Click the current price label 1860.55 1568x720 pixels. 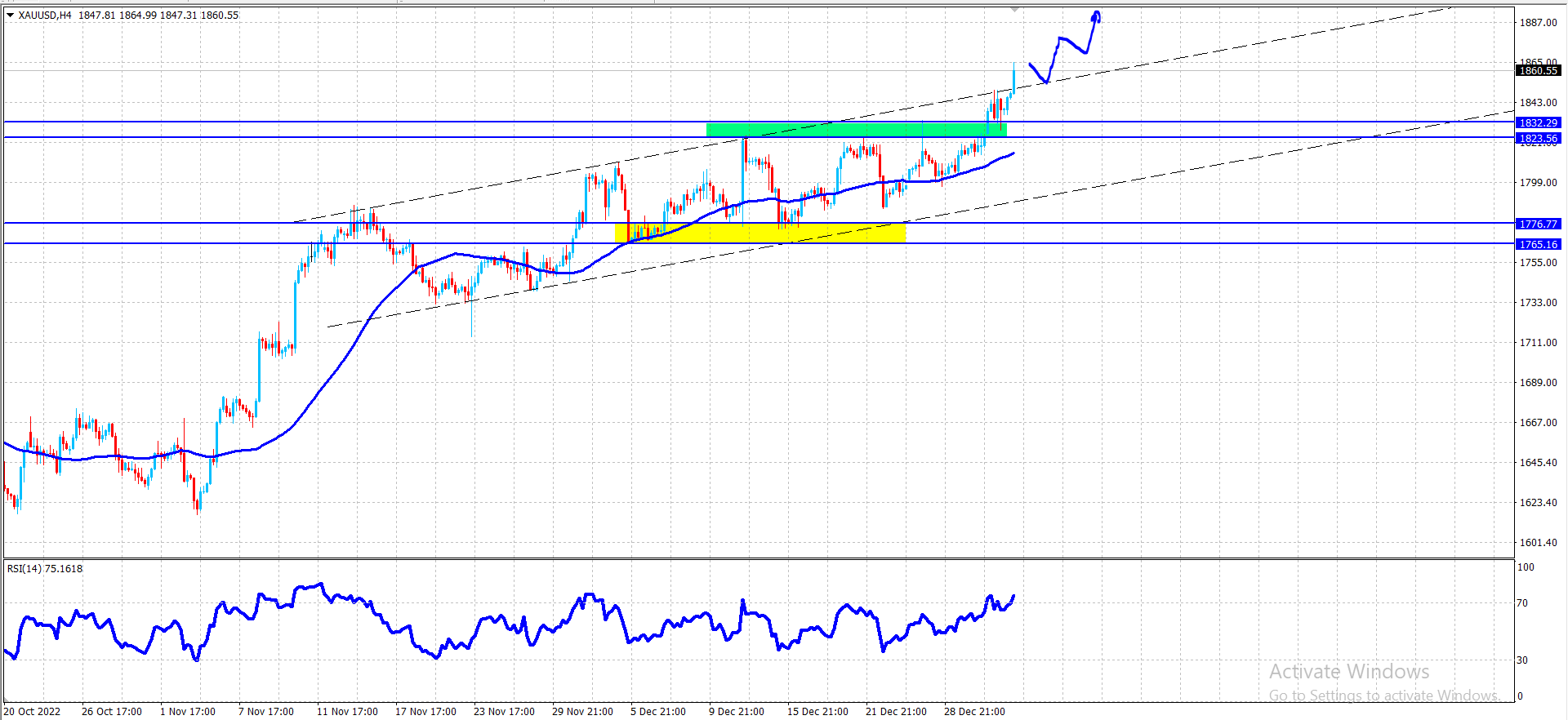coord(1539,71)
